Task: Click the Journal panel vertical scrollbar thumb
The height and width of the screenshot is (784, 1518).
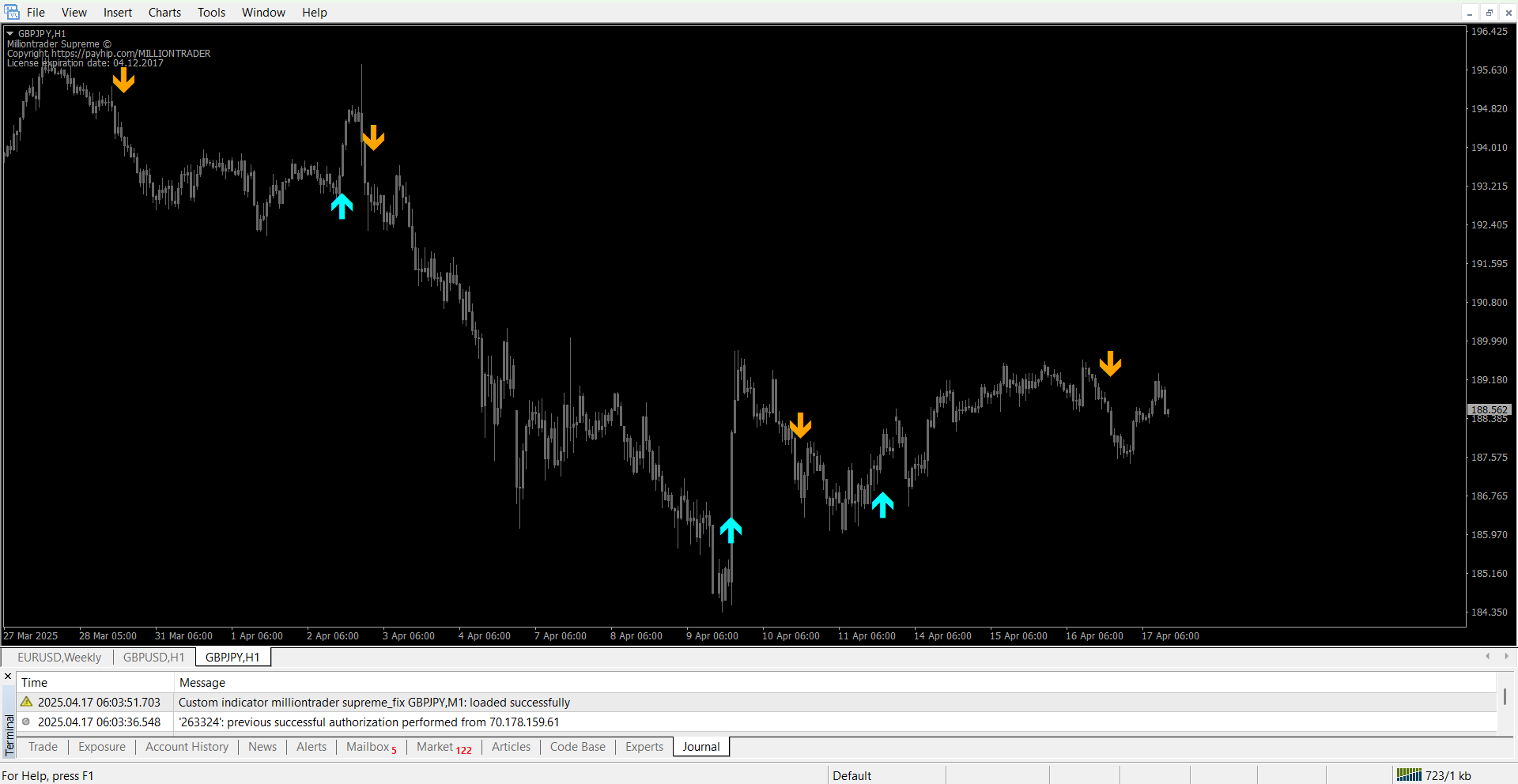Action: tap(1505, 696)
